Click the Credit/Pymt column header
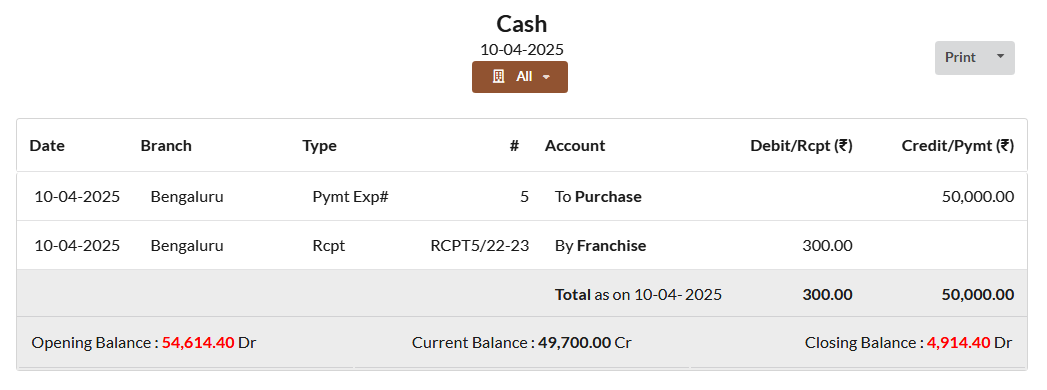This screenshot has width=1047, height=390. [958, 146]
